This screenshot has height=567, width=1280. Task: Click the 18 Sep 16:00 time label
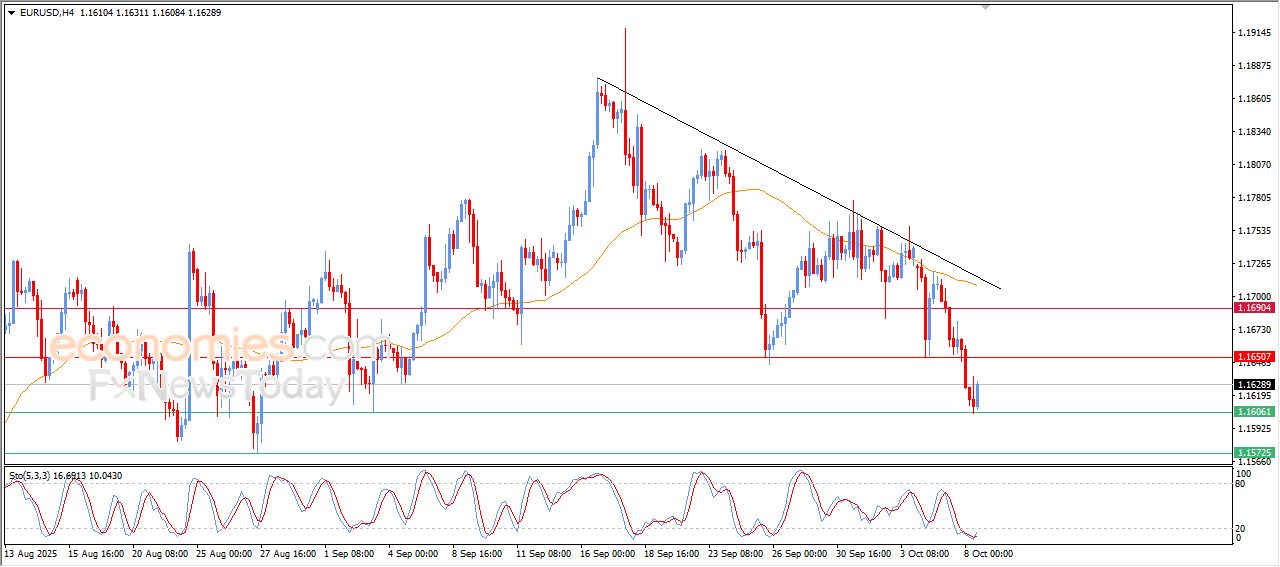pos(672,553)
